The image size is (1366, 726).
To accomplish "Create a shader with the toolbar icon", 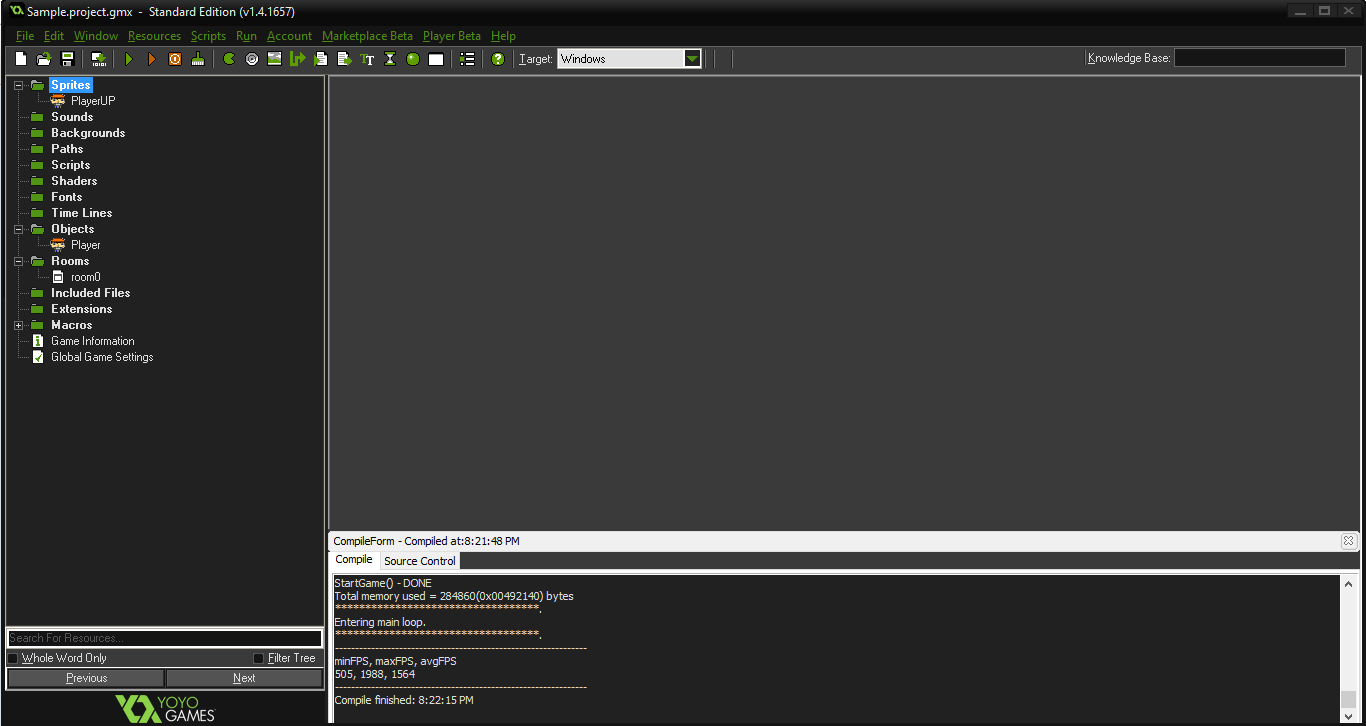I will [x=344, y=59].
